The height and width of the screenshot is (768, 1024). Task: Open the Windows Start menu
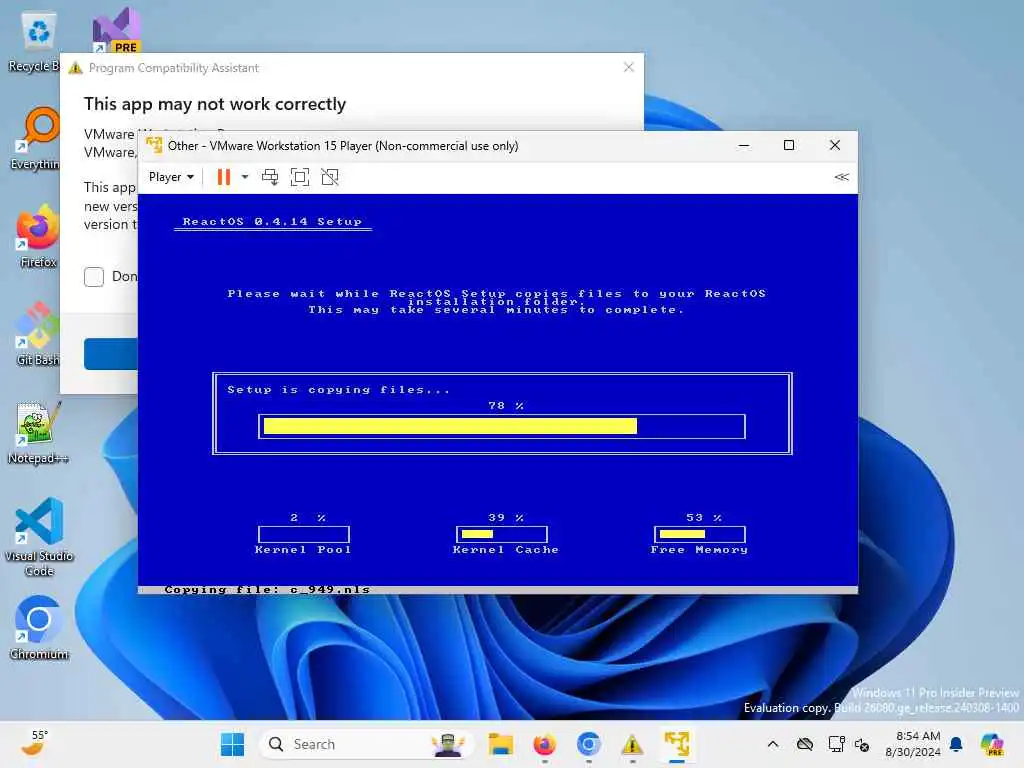pyautogui.click(x=232, y=744)
